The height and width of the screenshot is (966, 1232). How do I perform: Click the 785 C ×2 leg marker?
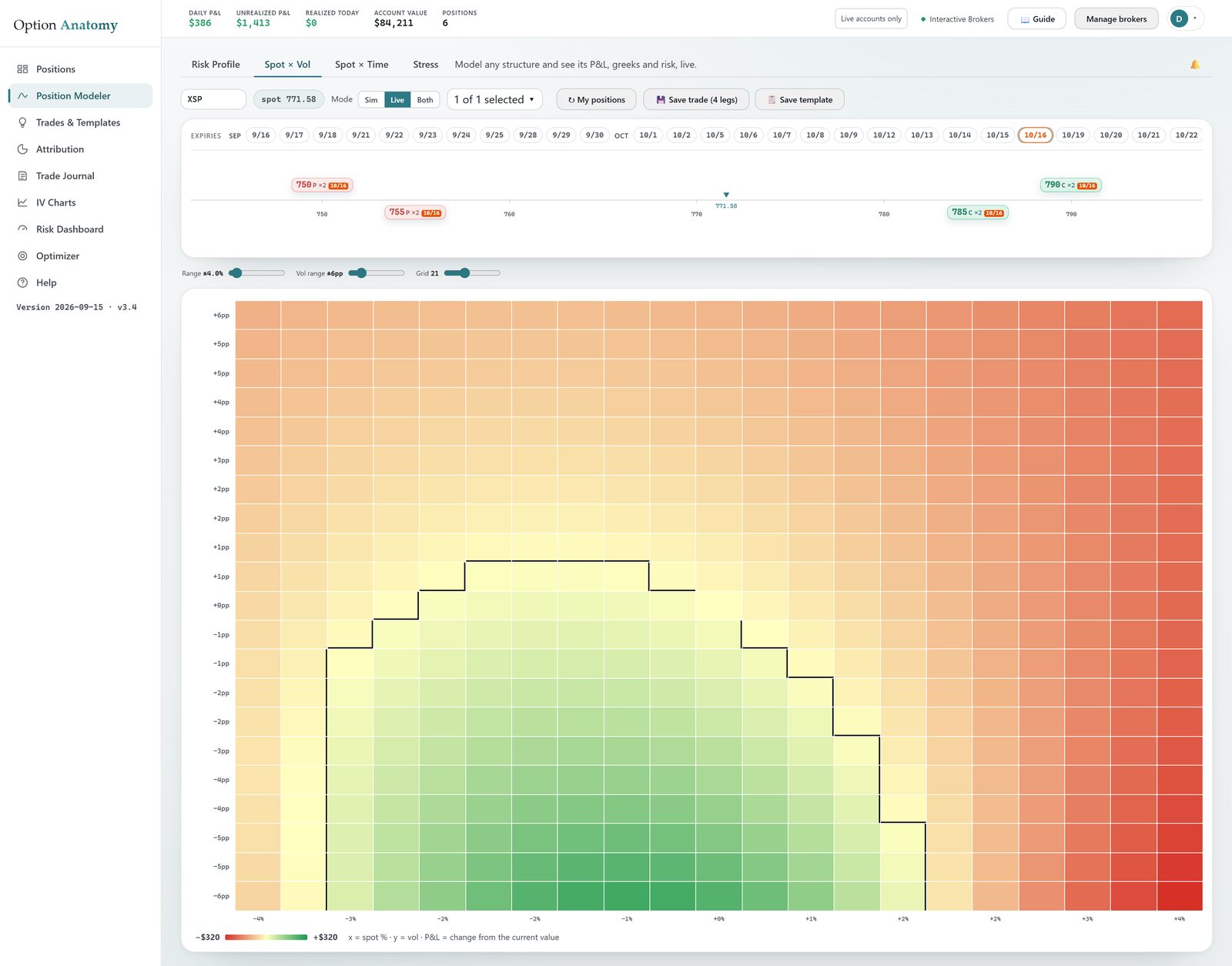pyautogui.click(x=977, y=212)
